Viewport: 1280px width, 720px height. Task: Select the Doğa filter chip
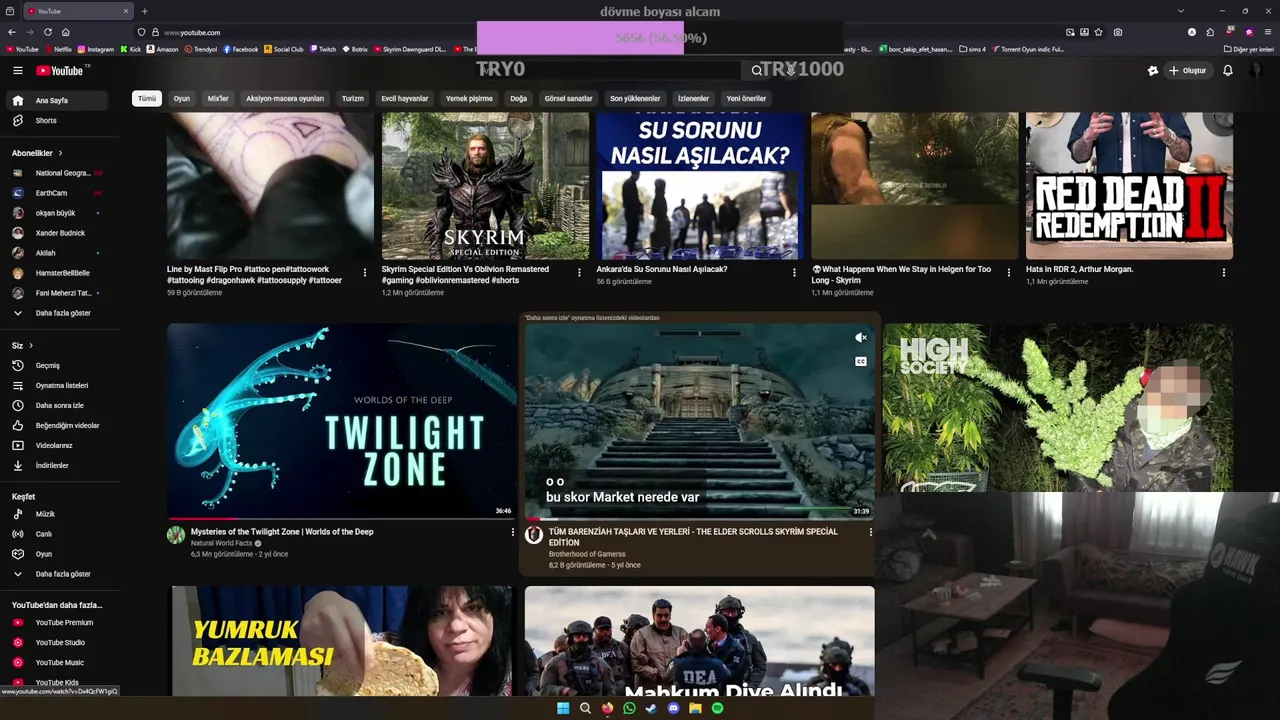(518, 98)
